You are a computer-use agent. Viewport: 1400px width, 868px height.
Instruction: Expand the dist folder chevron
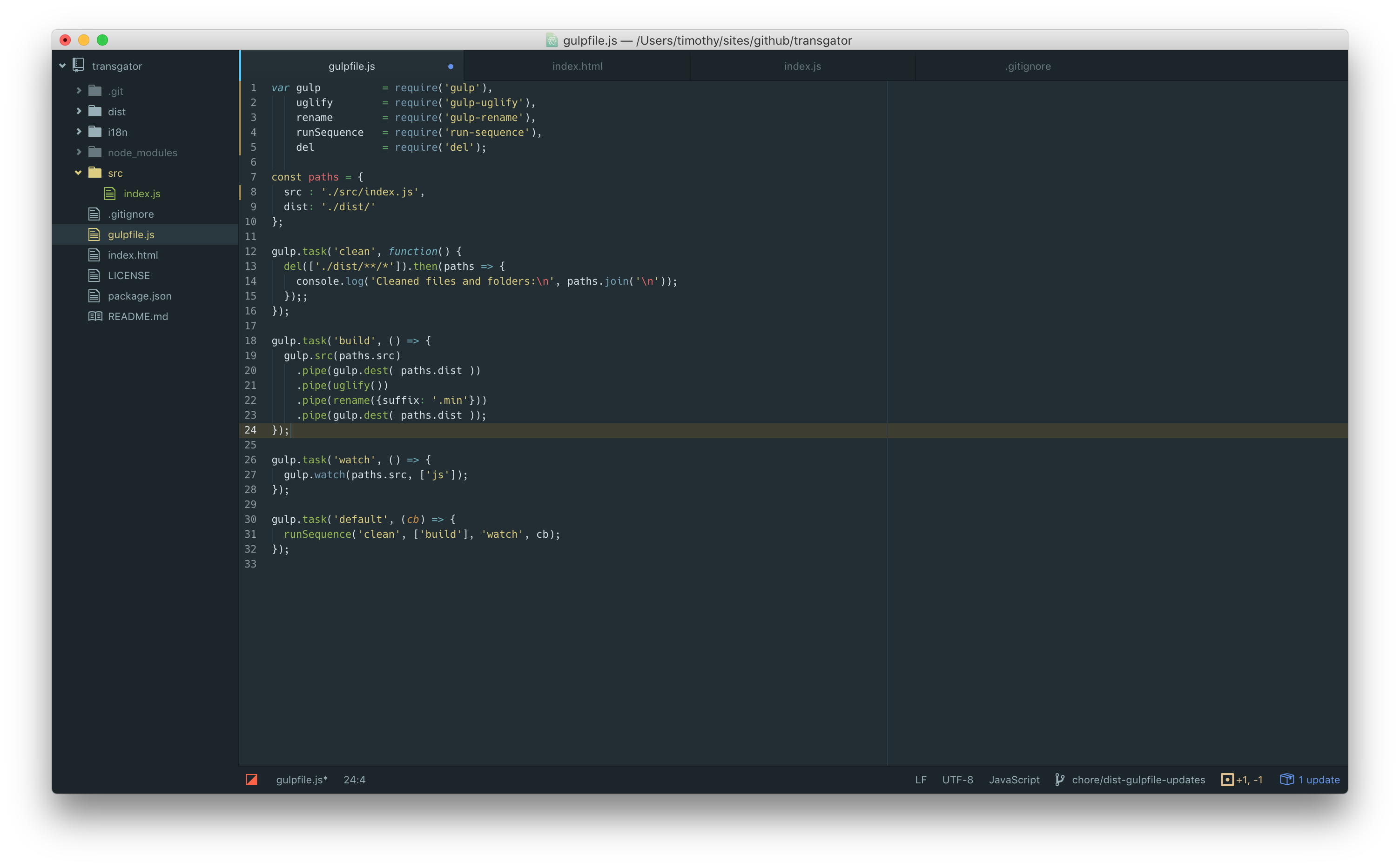coord(79,111)
